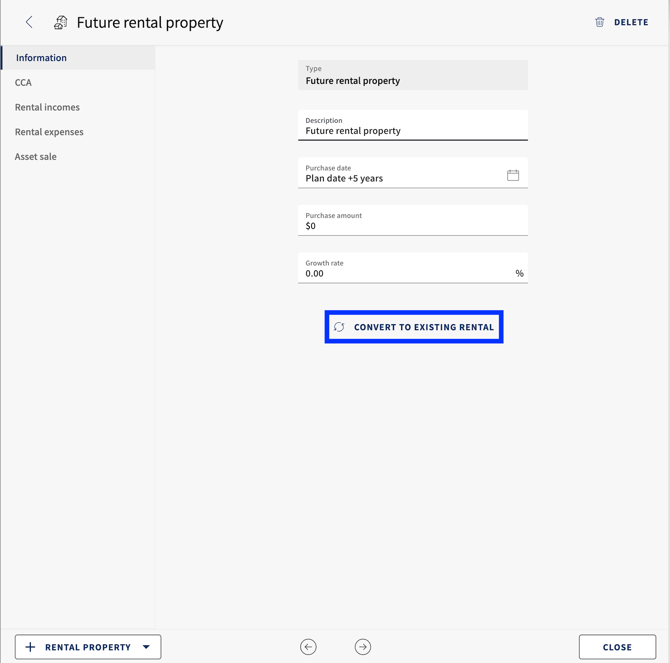The width and height of the screenshot is (670, 663).
Task: Click the convert refresh arrows icon
Action: (339, 327)
